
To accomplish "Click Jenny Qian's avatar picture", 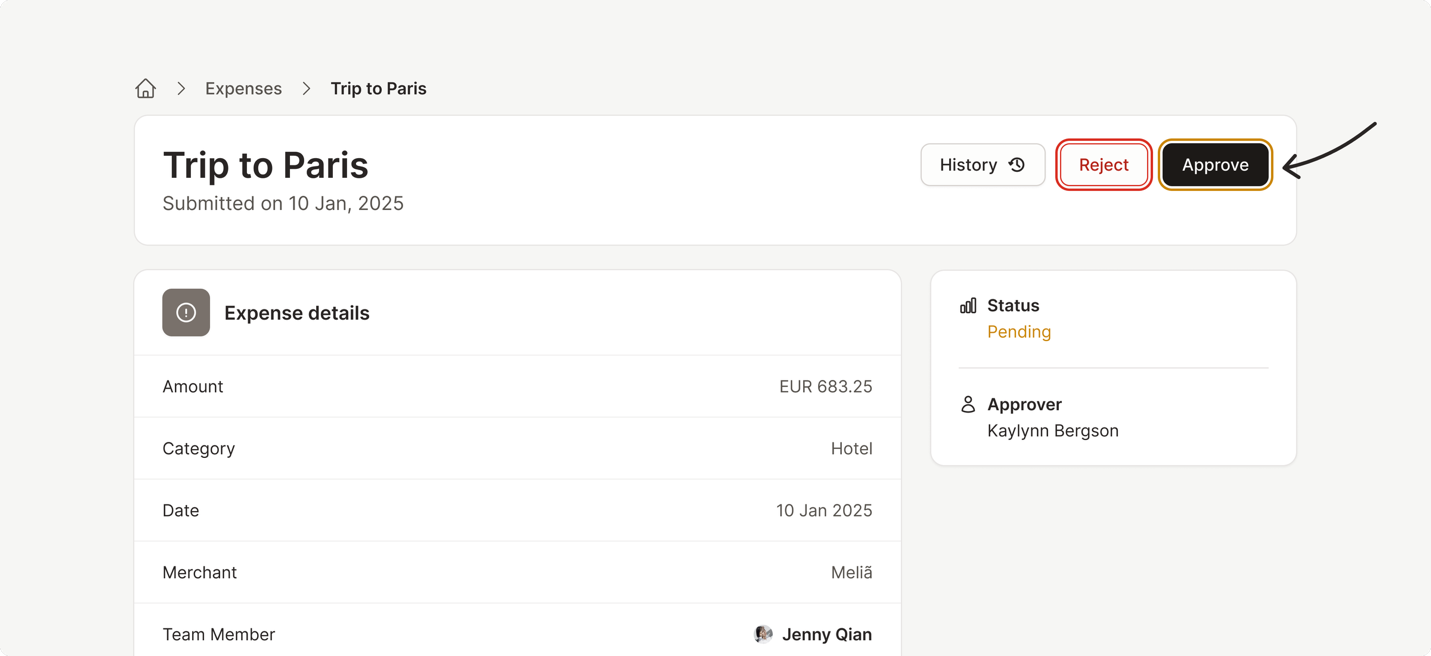I will (x=763, y=634).
